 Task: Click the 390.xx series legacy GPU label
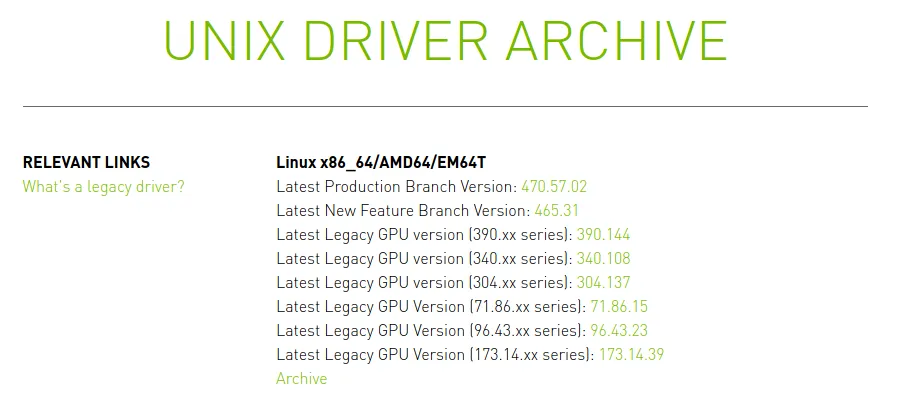(x=424, y=235)
